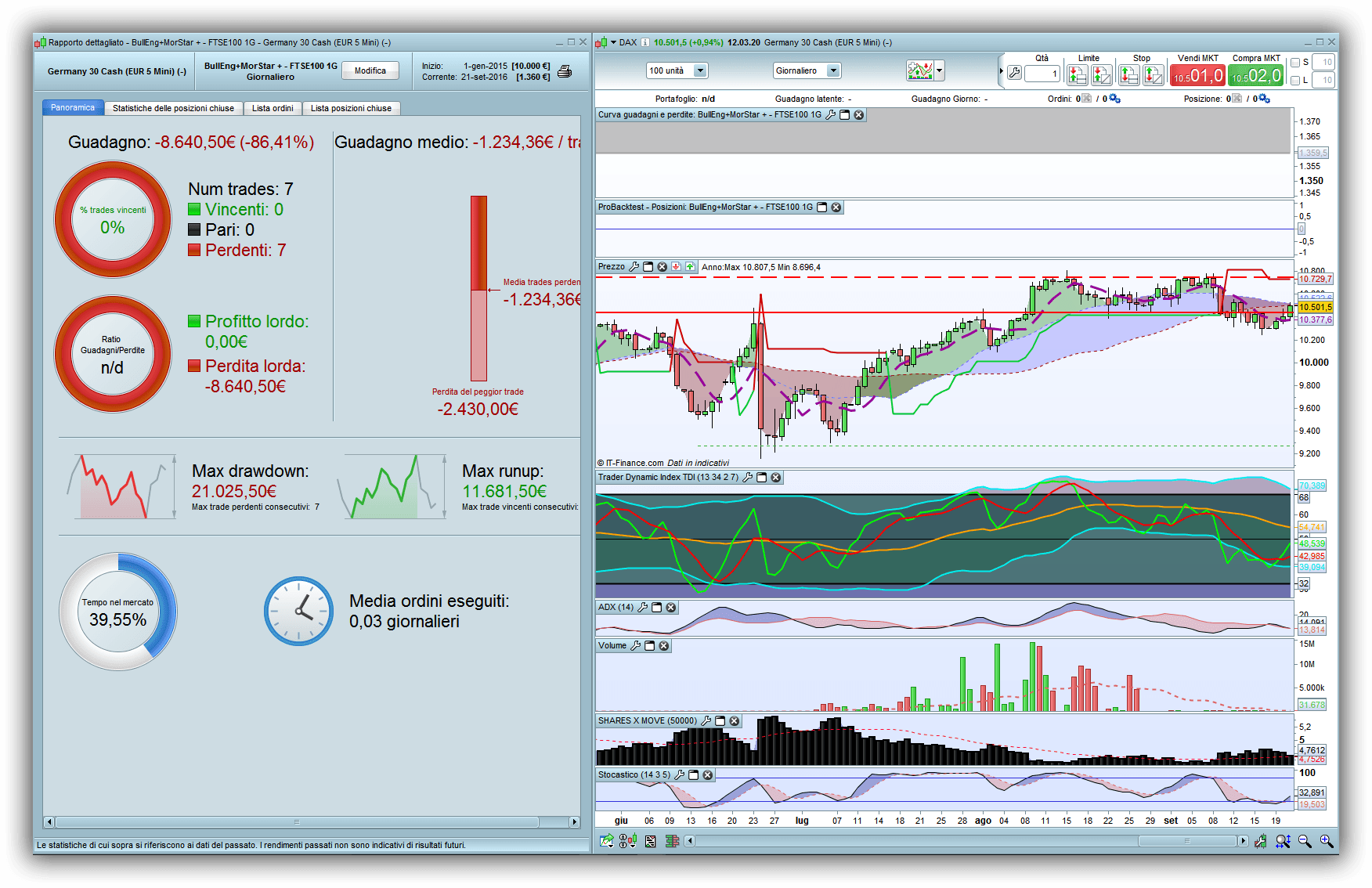The height and width of the screenshot is (888, 1372).
Task: Switch to Panoramica tab
Action: point(73,108)
